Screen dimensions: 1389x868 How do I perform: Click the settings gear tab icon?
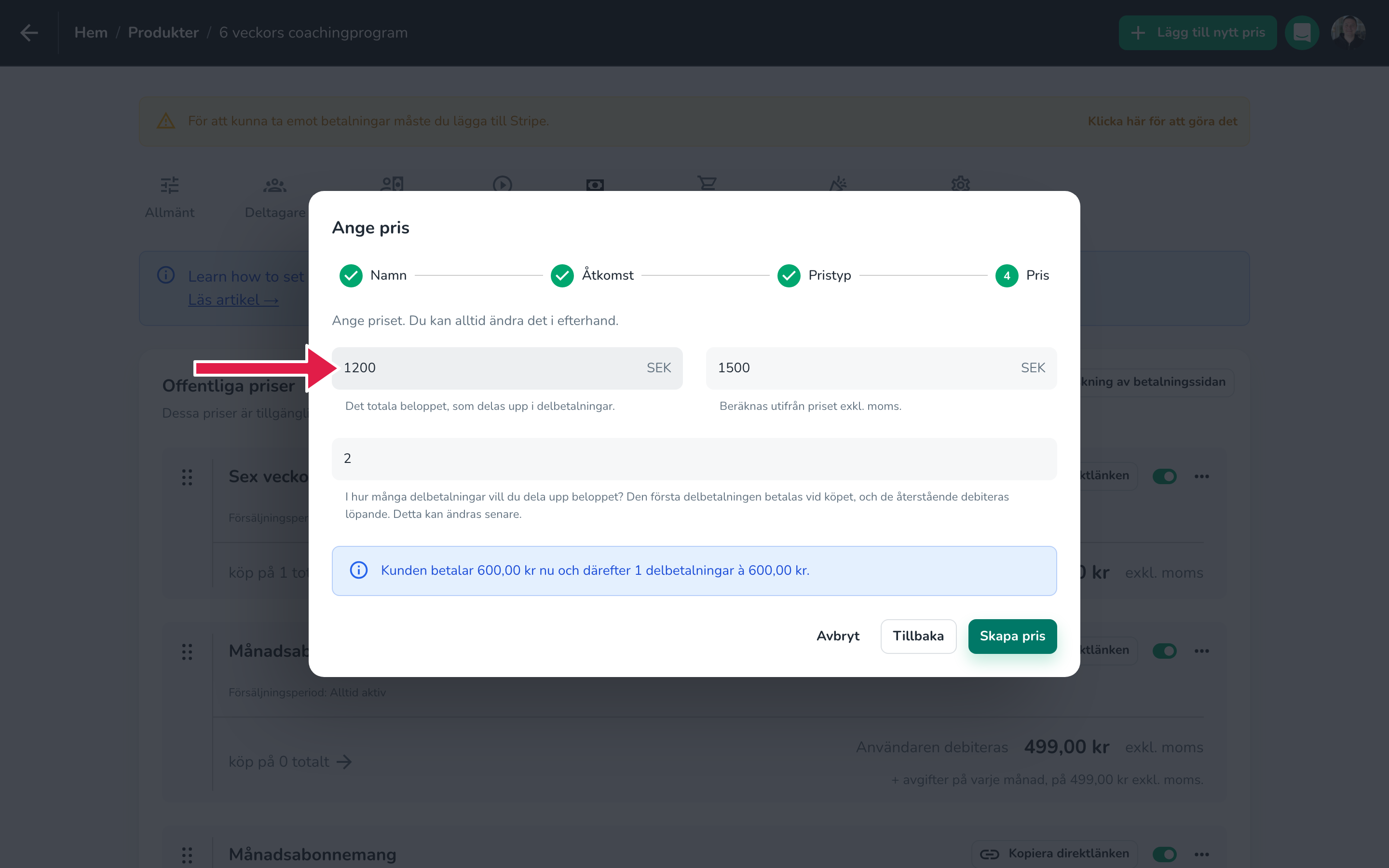click(960, 184)
